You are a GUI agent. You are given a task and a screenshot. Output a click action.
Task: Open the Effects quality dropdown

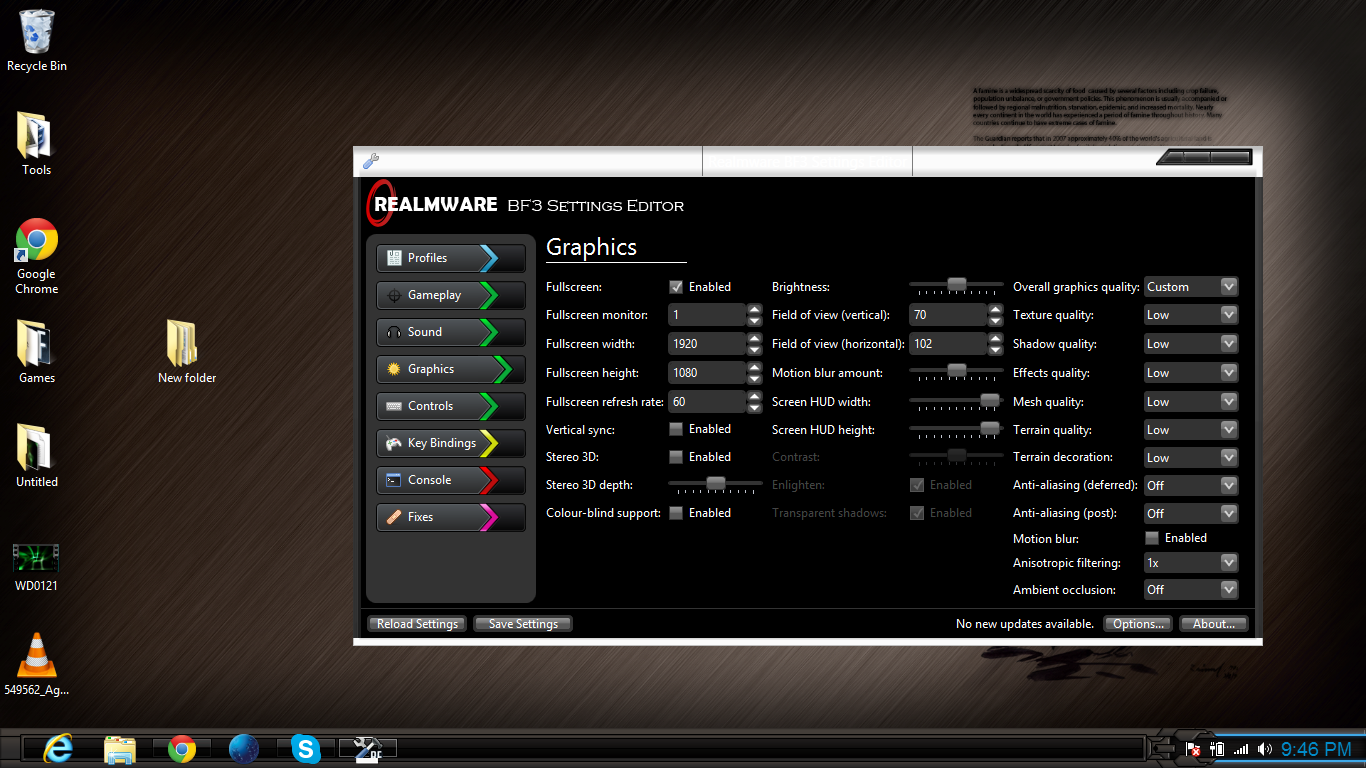tap(1191, 373)
